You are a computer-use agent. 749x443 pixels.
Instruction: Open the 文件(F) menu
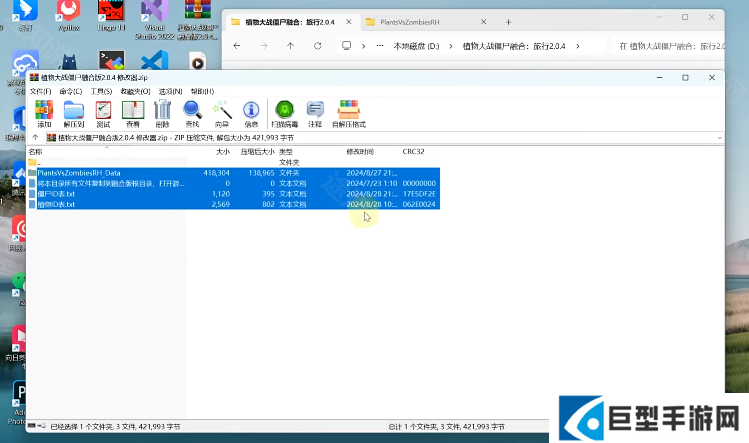(40, 91)
